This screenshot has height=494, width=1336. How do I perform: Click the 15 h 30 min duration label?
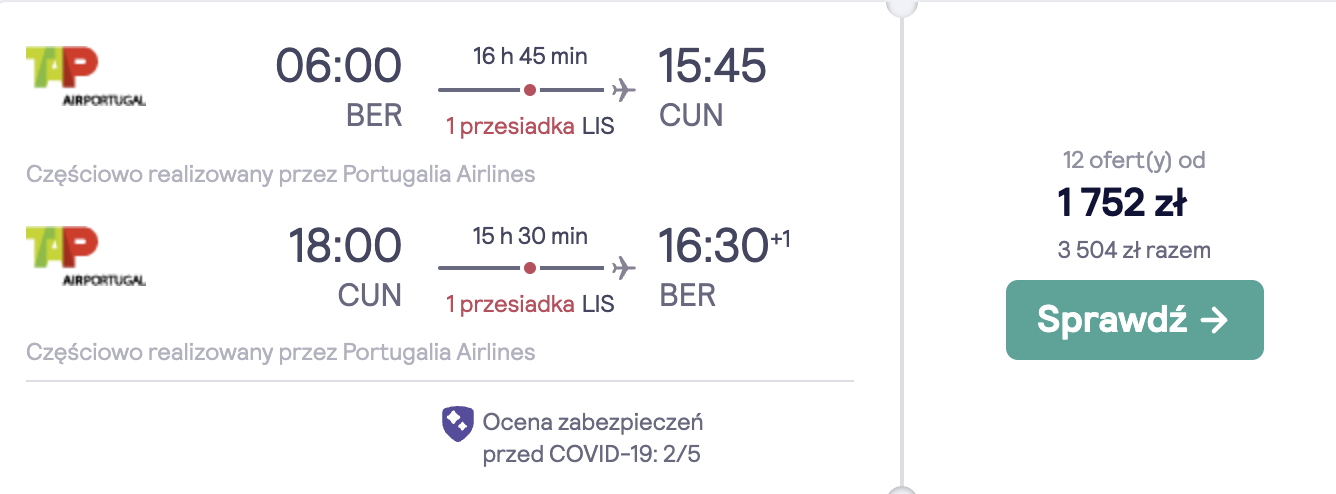tap(530, 236)
